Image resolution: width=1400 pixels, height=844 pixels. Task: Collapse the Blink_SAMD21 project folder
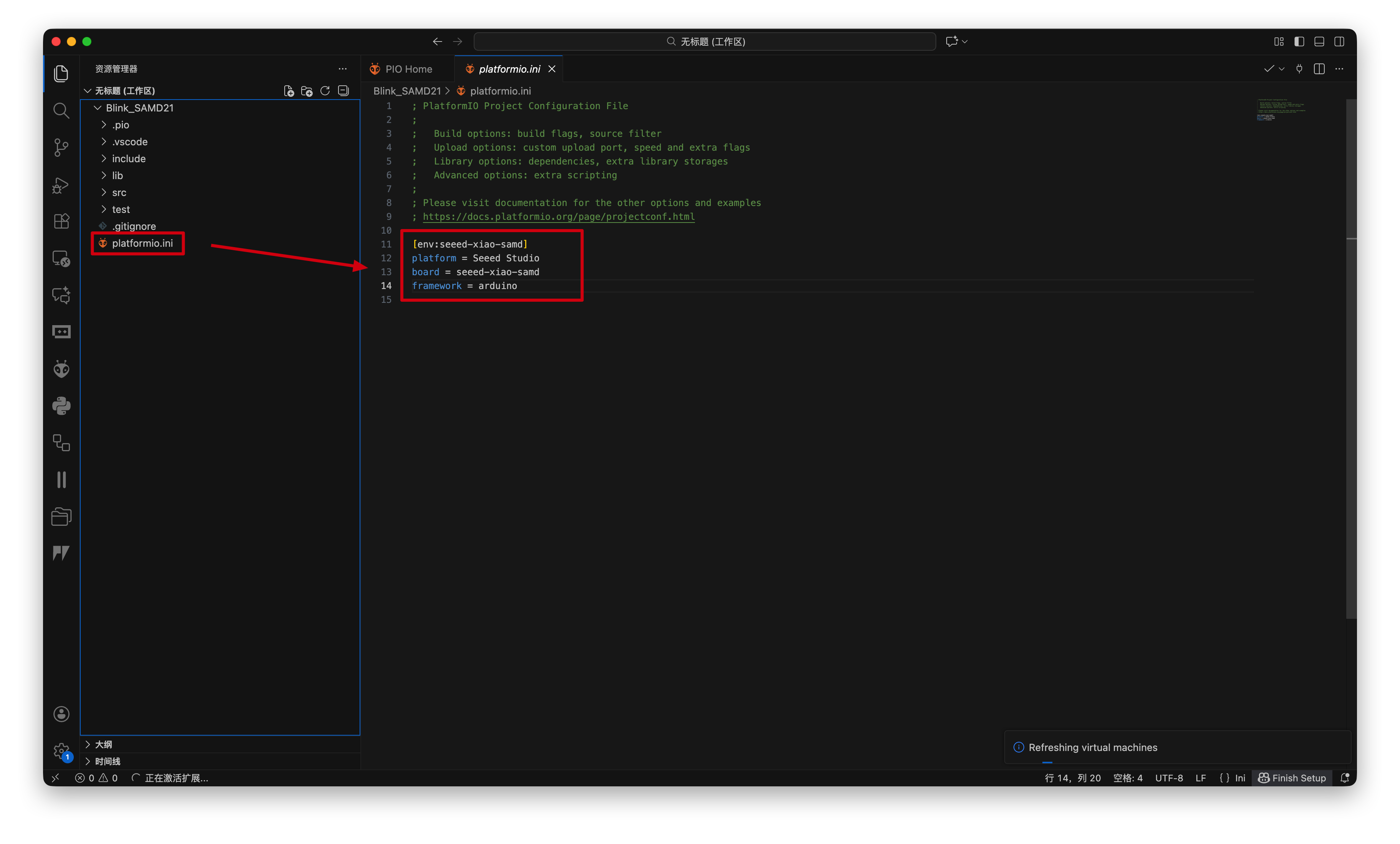click(x=139, y=108)
